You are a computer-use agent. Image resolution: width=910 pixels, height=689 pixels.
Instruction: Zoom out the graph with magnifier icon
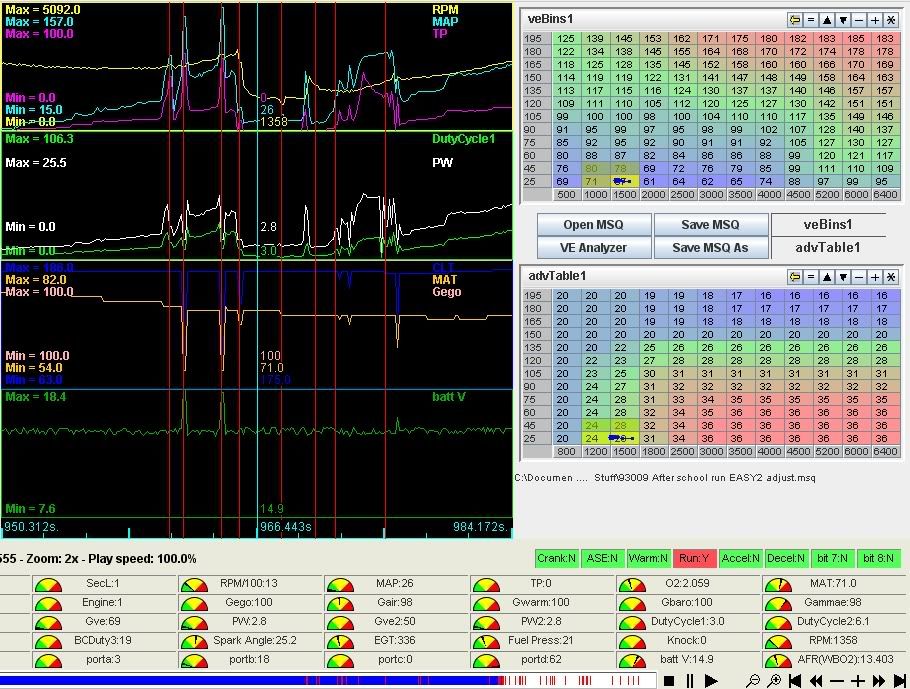[x=754, y=681]
